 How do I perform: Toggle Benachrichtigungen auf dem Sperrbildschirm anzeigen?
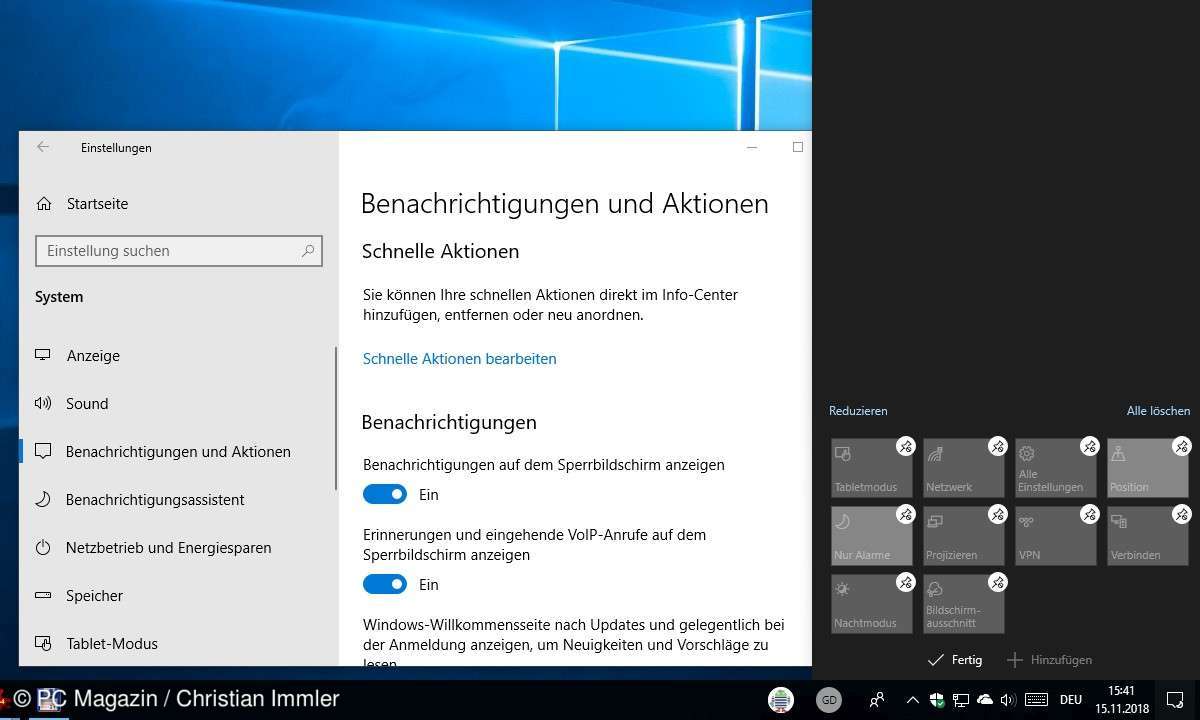pos(385,495)
